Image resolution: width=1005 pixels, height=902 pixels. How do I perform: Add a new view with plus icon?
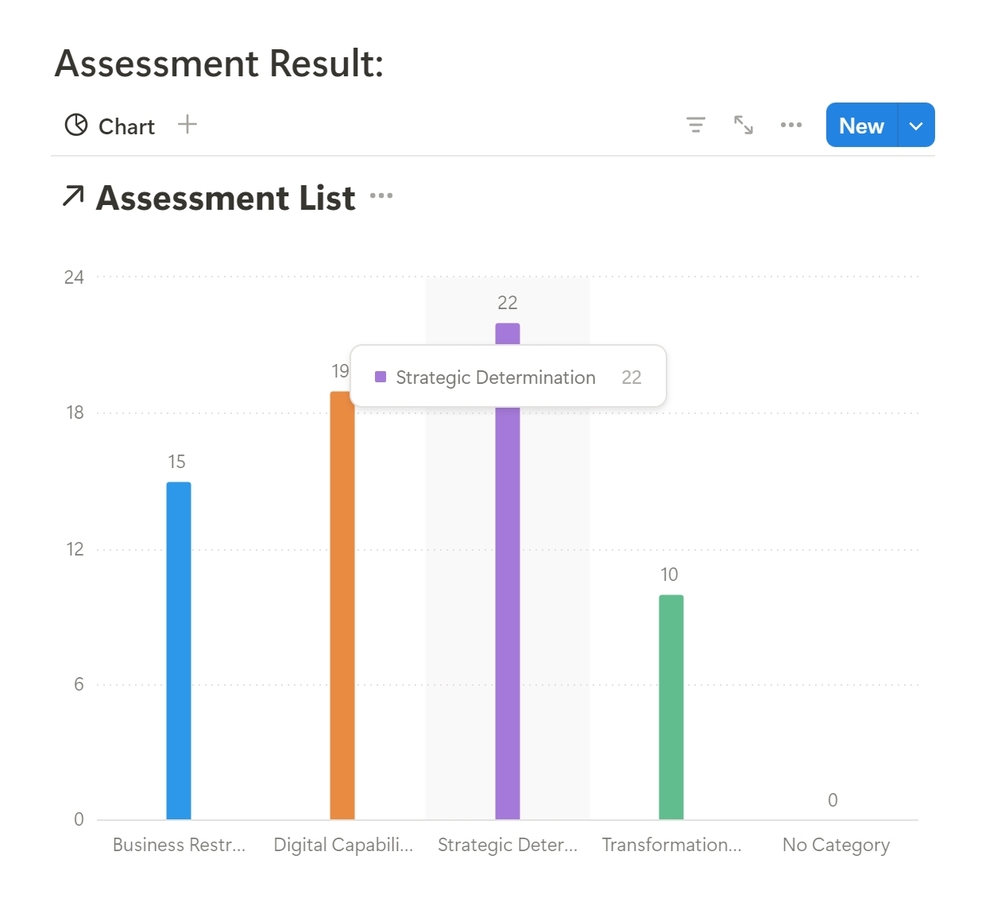pyautogui.click(x=187, y=124)
